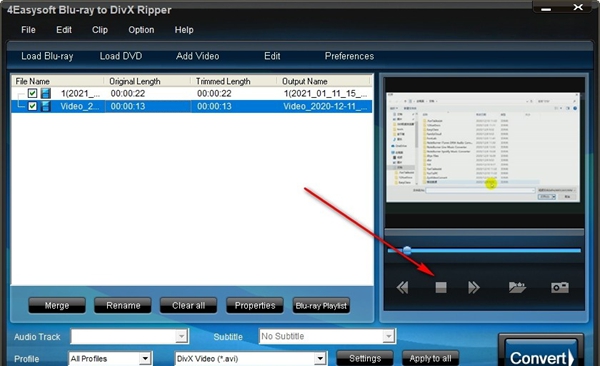Click the rewind playback button

402,287
